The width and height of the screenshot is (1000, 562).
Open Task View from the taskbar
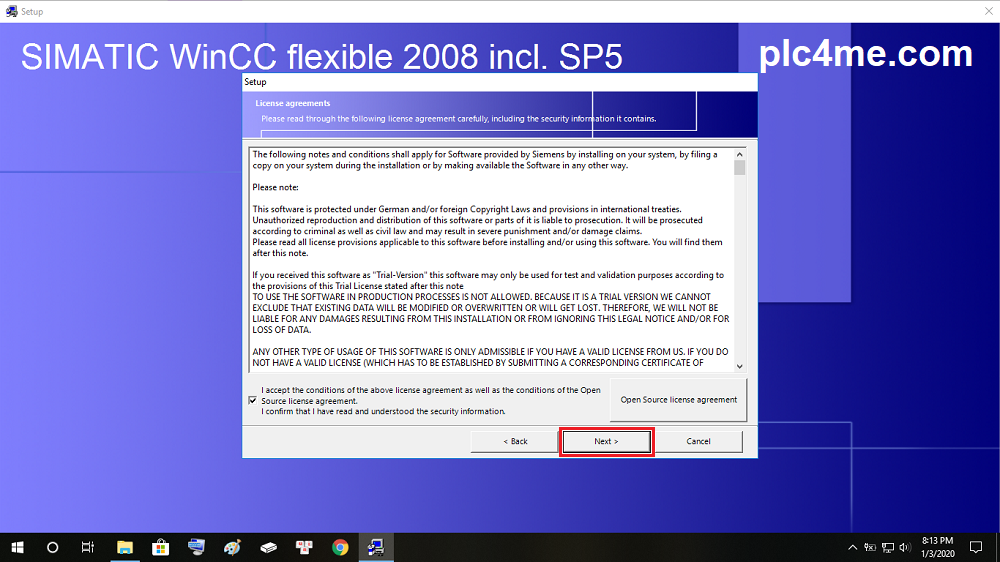(x=88, y=547)
